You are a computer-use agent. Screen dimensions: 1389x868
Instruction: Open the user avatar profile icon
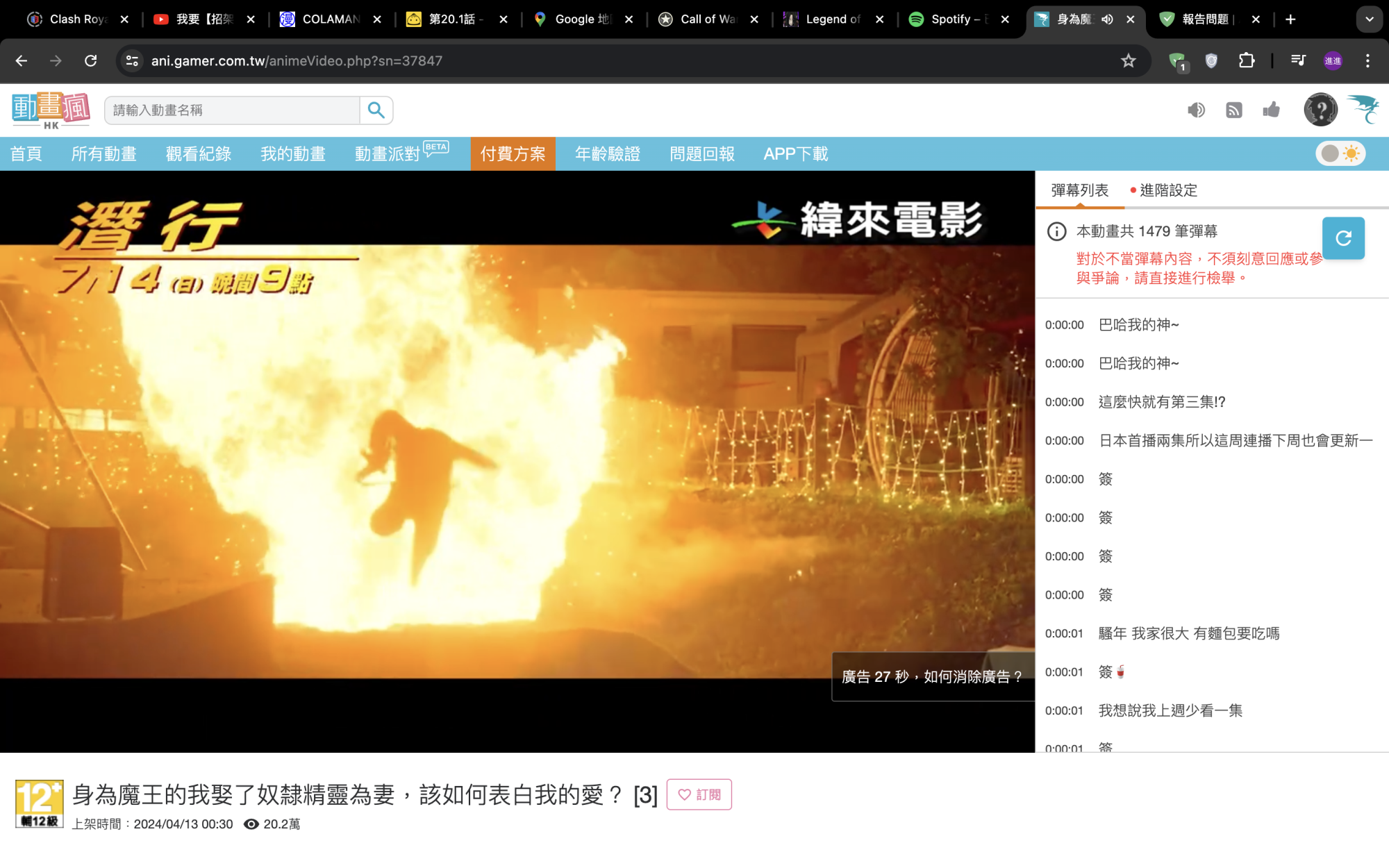click(1320, 110)
